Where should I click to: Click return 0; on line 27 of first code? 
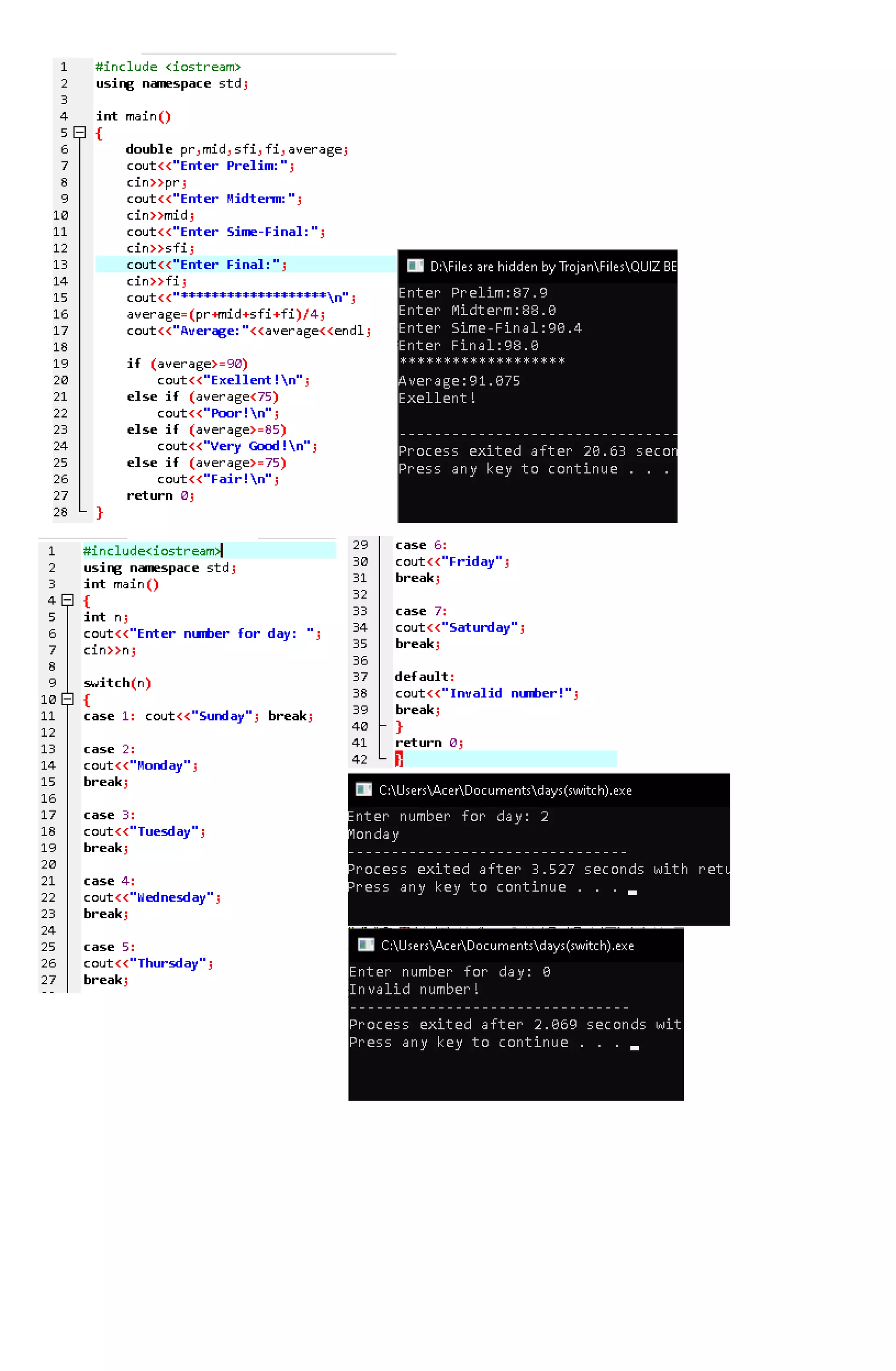point(160,496)
